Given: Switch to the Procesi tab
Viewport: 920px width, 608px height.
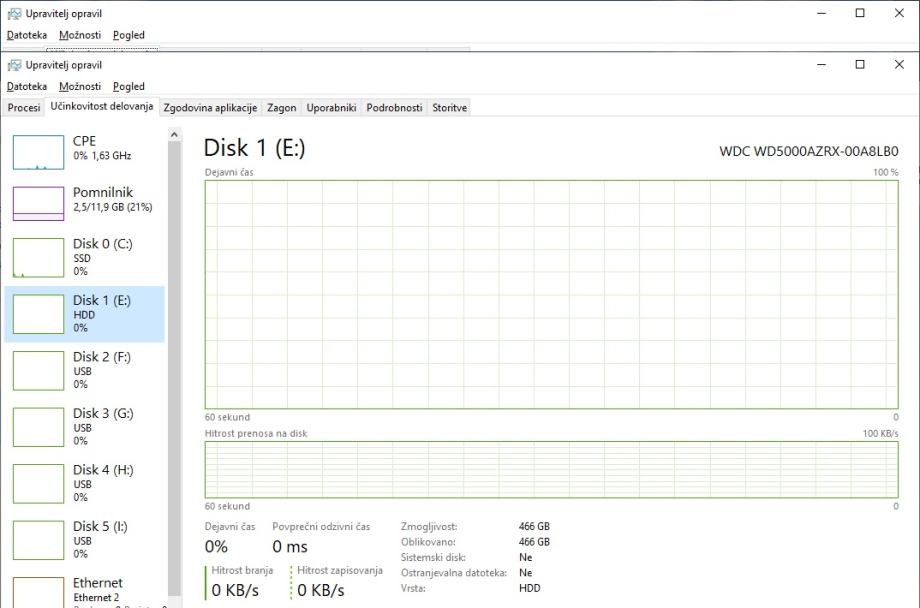Looking at the screenshot, I should [24, 108].
